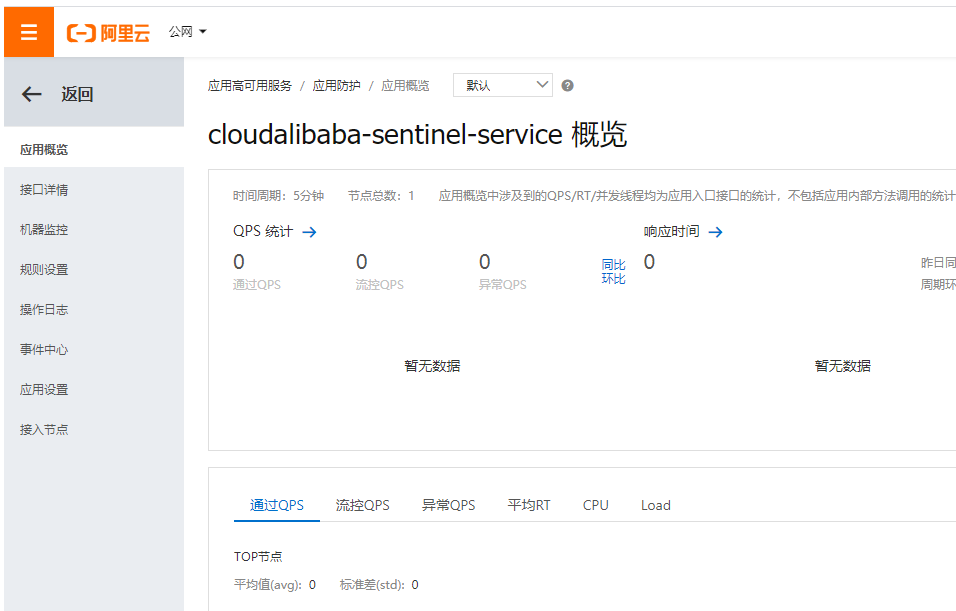
Task: Click the arrow beside QPS 统计
Action: tap(309, 232)
